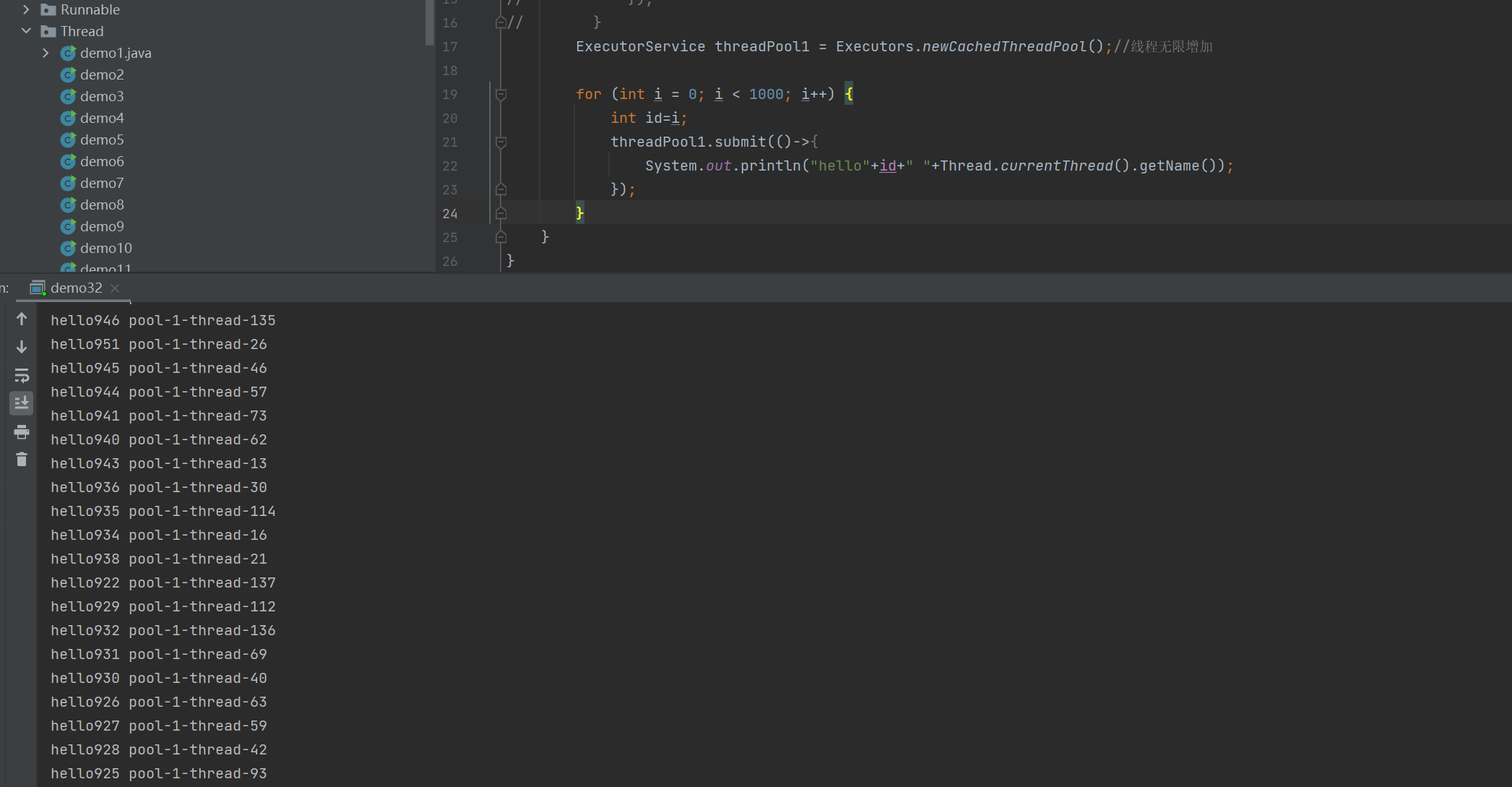Click the fold end marker at line 25

click(501, 237)
